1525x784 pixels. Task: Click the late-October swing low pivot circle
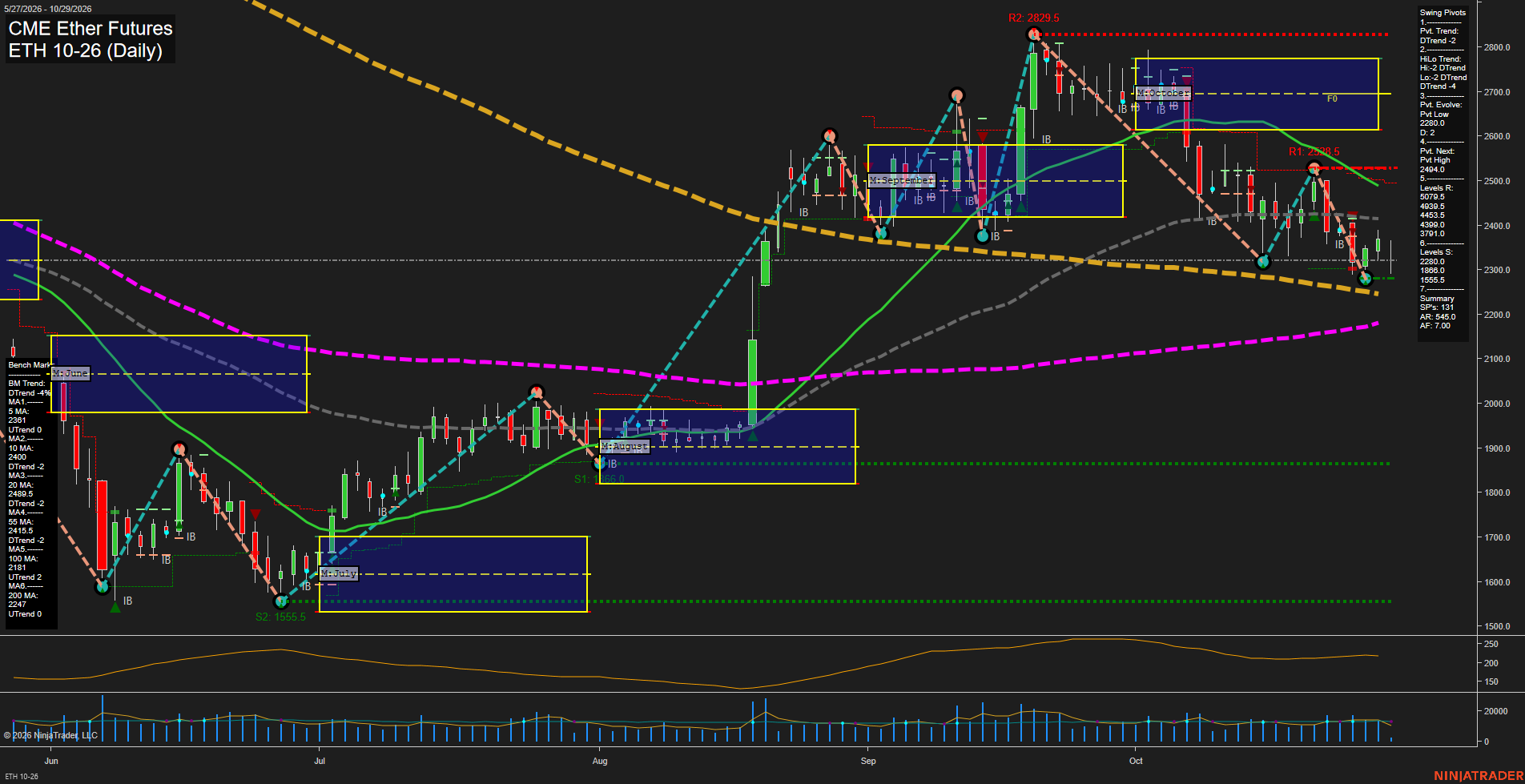(x=1366, y=279)
